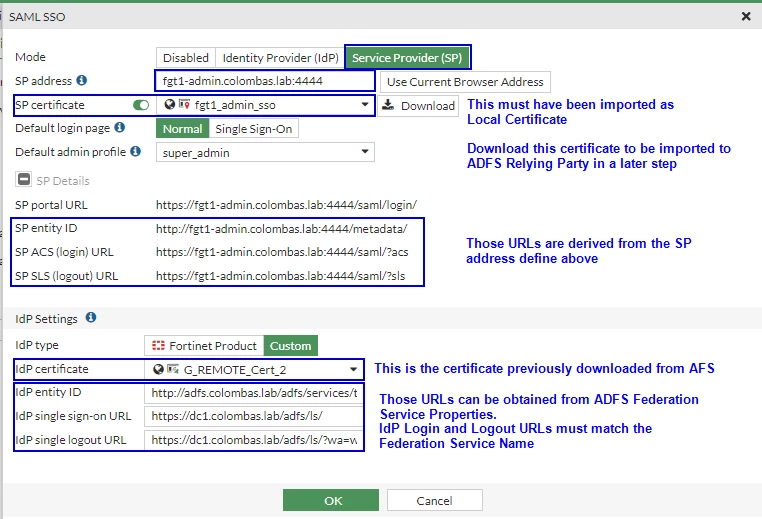Open the Default admin profile dropdown

point(265,153)
